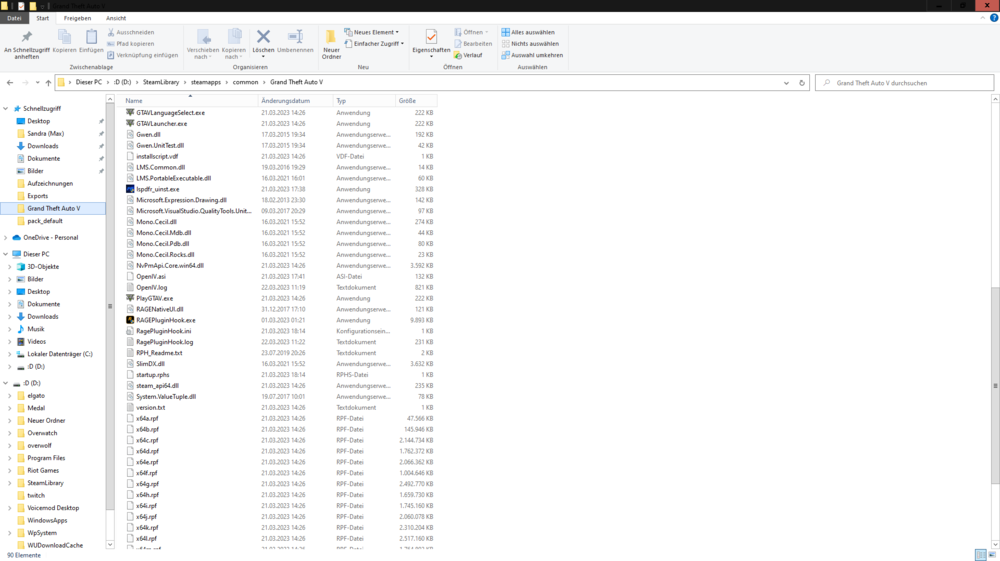Viewport: 1000px width, 561px height.
Task: Switch to the Ansicht ribbon tab
Action: coord(116,18)
